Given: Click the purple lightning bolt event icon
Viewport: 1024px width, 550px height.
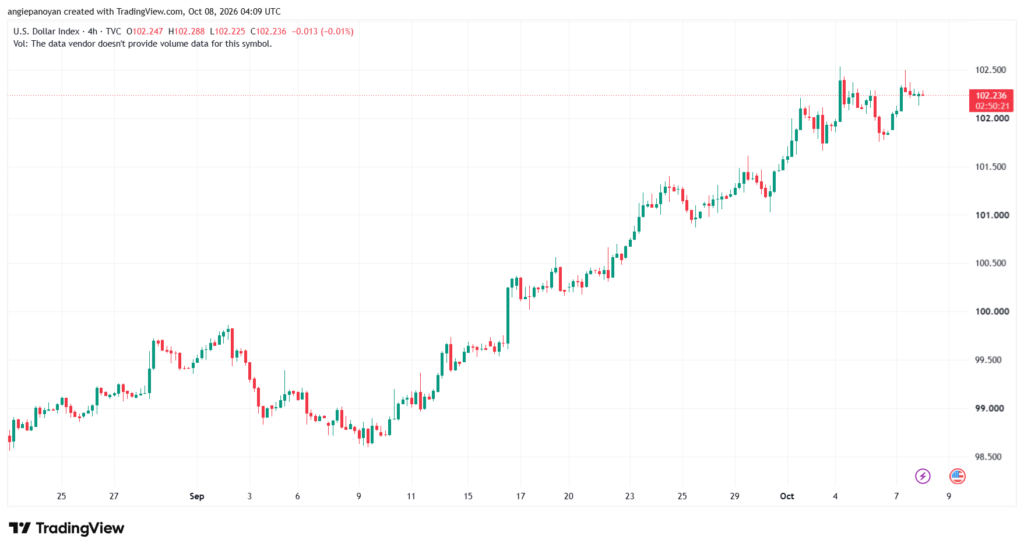Looking at the screenshot, I should 922,476.
